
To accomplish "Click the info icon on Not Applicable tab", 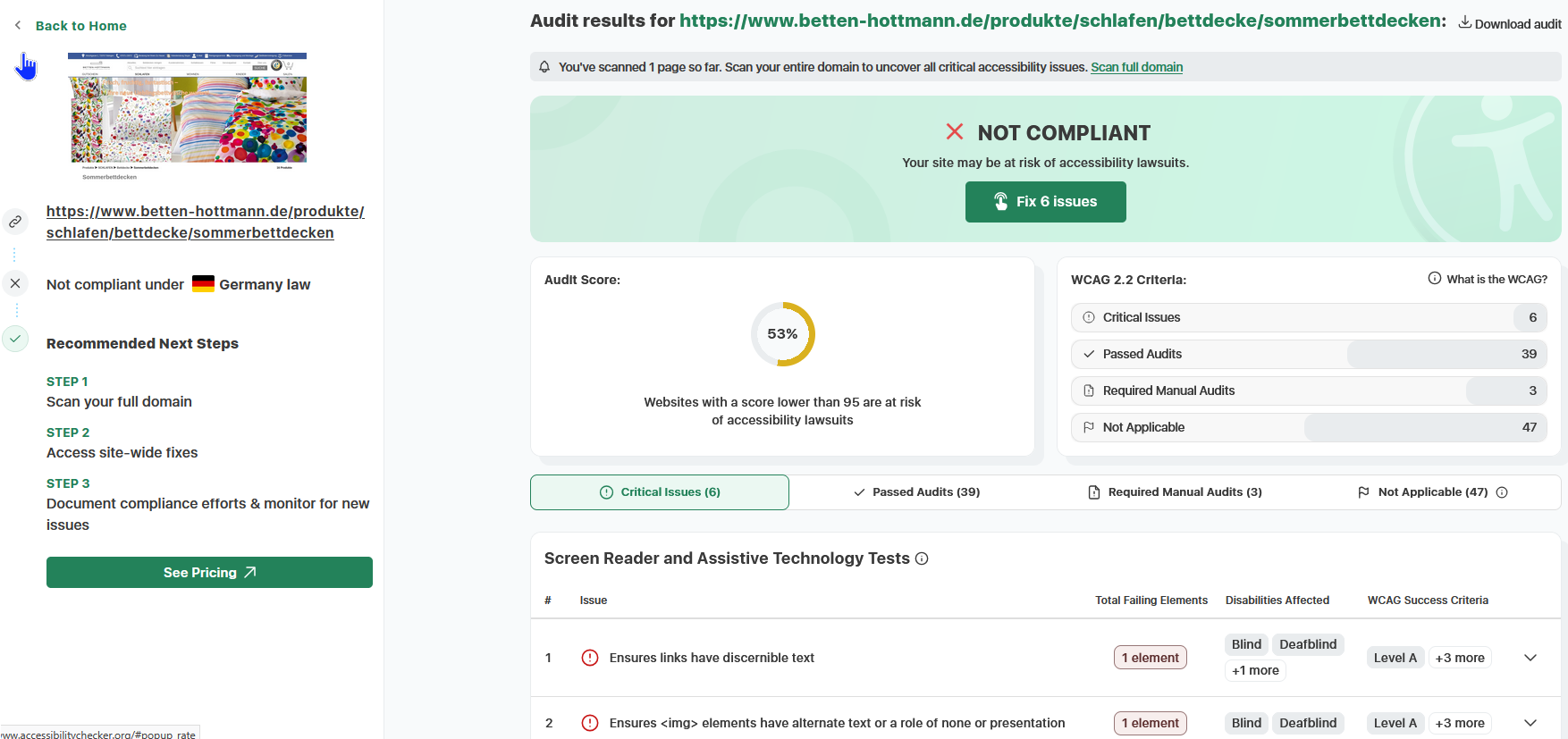I will [1502, 492].
